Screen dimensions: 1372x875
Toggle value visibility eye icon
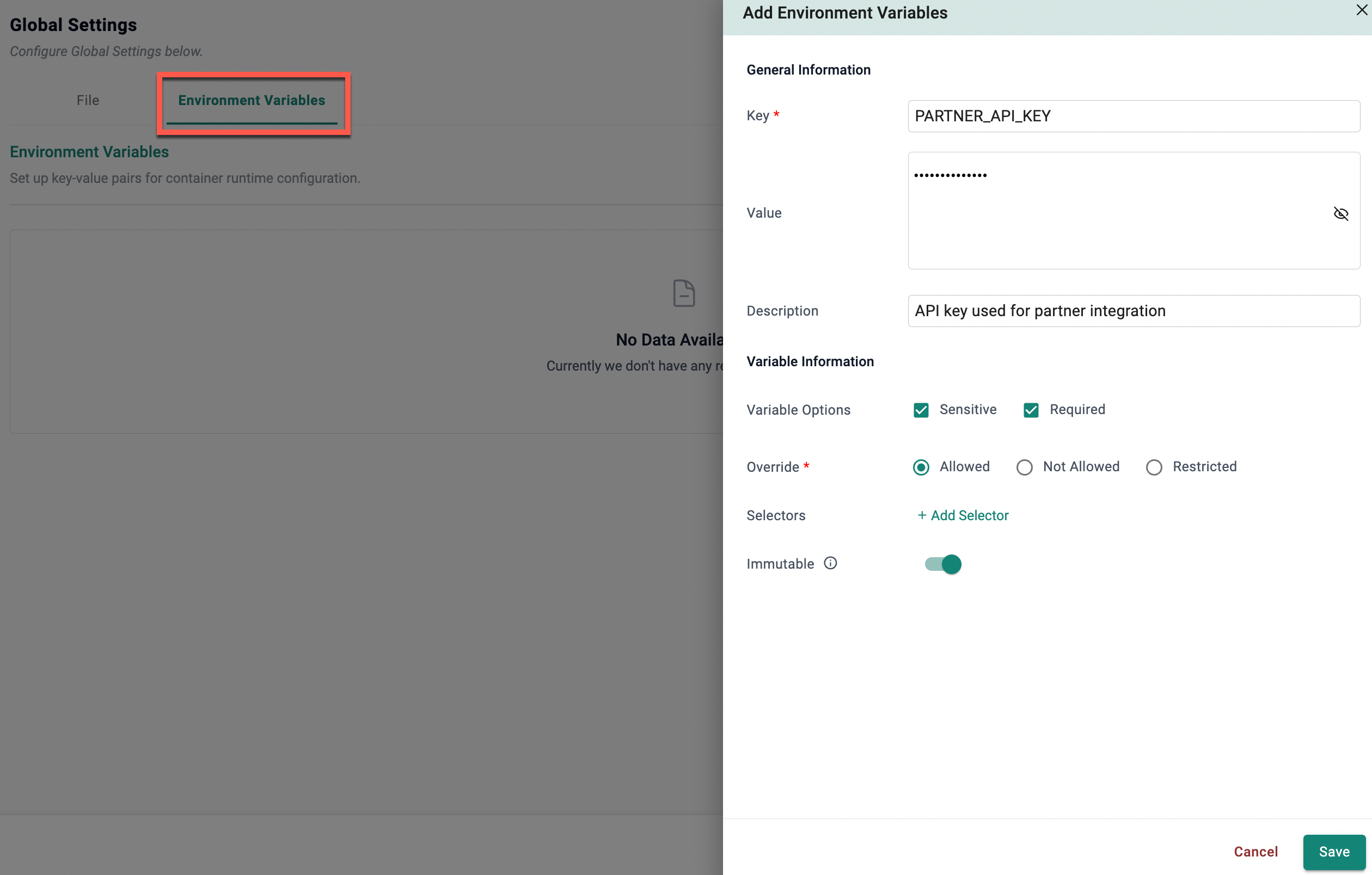[x=1340, y=213]
